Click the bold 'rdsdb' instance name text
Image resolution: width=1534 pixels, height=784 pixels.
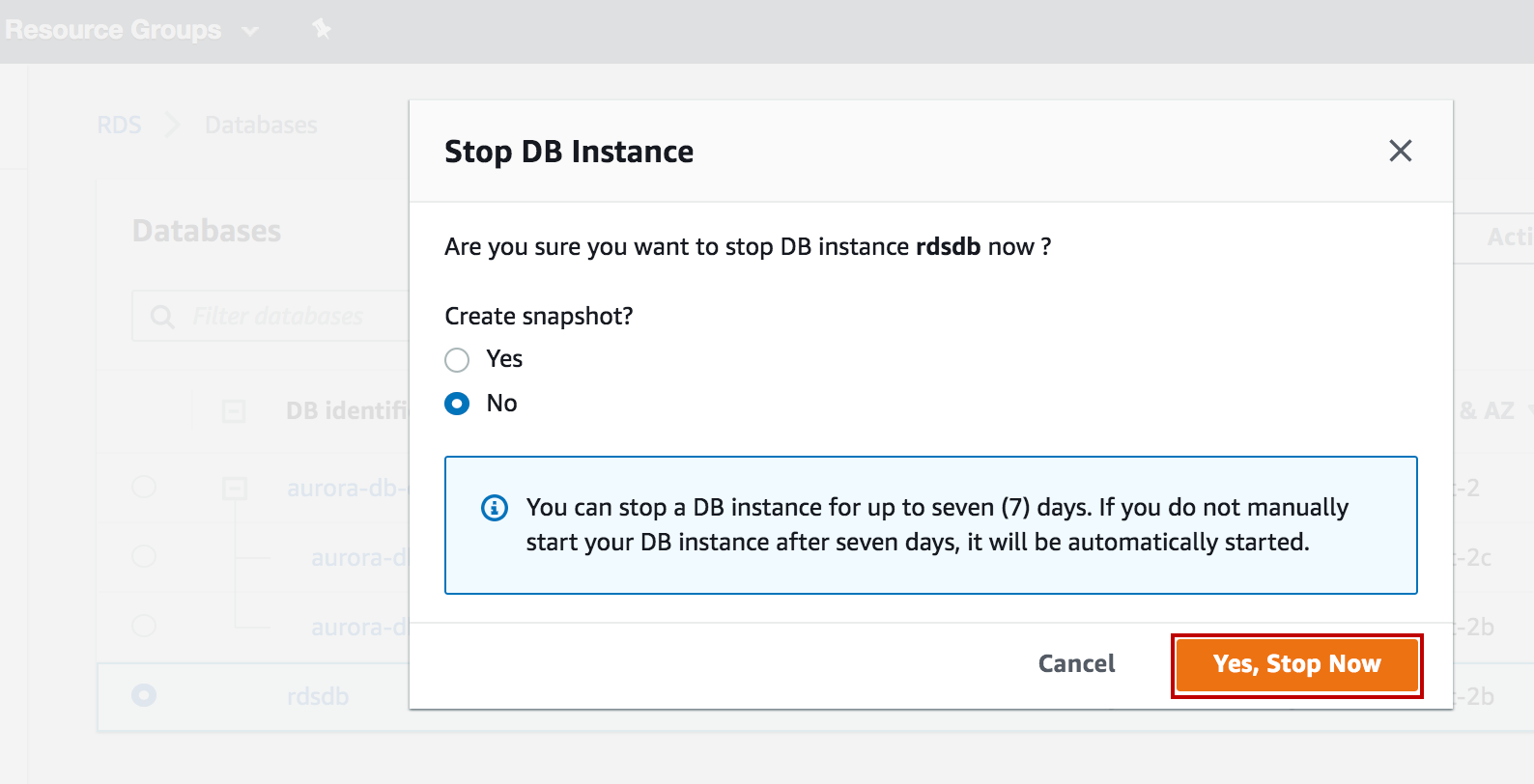click(x=948, y=247)
